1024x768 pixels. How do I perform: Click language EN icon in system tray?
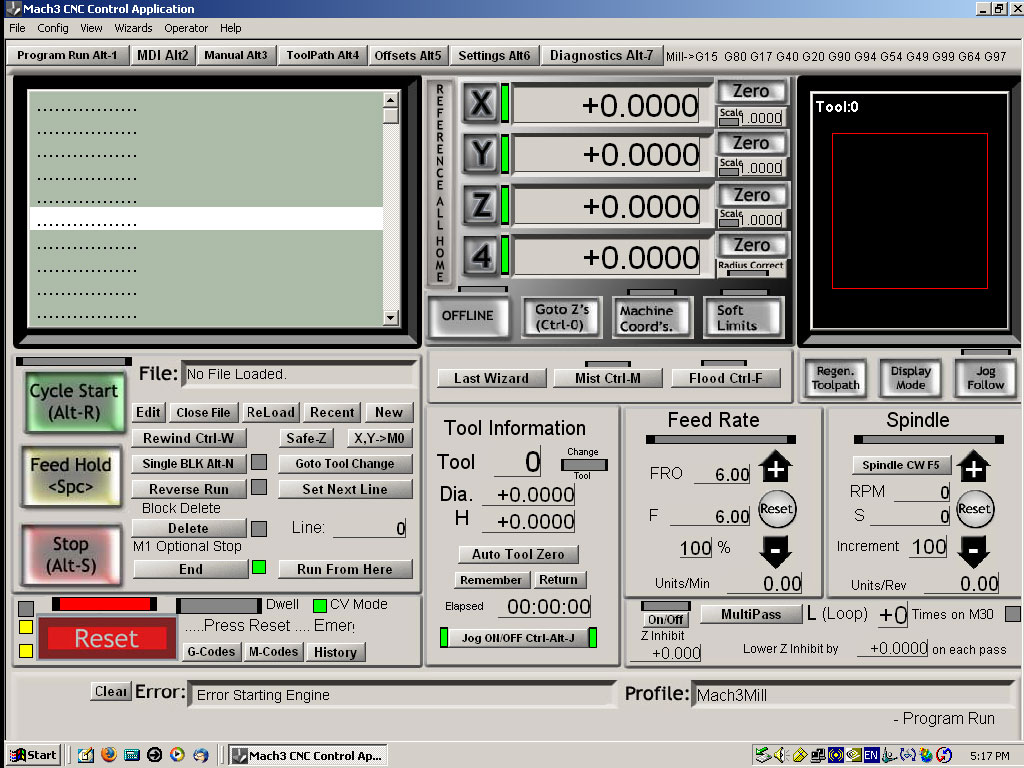pos(871,756)
